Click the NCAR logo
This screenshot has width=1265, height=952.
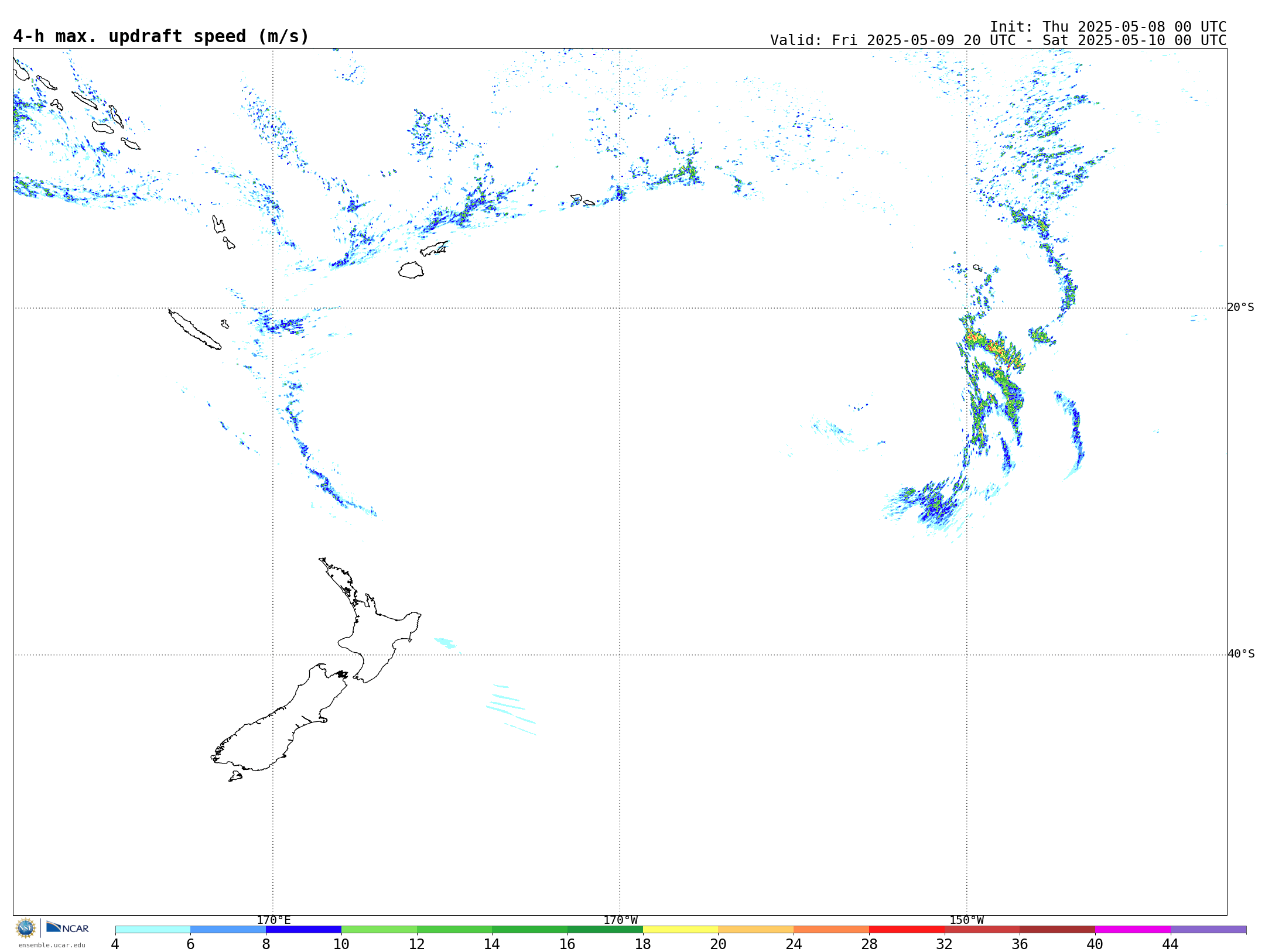[x=67, y=928]
